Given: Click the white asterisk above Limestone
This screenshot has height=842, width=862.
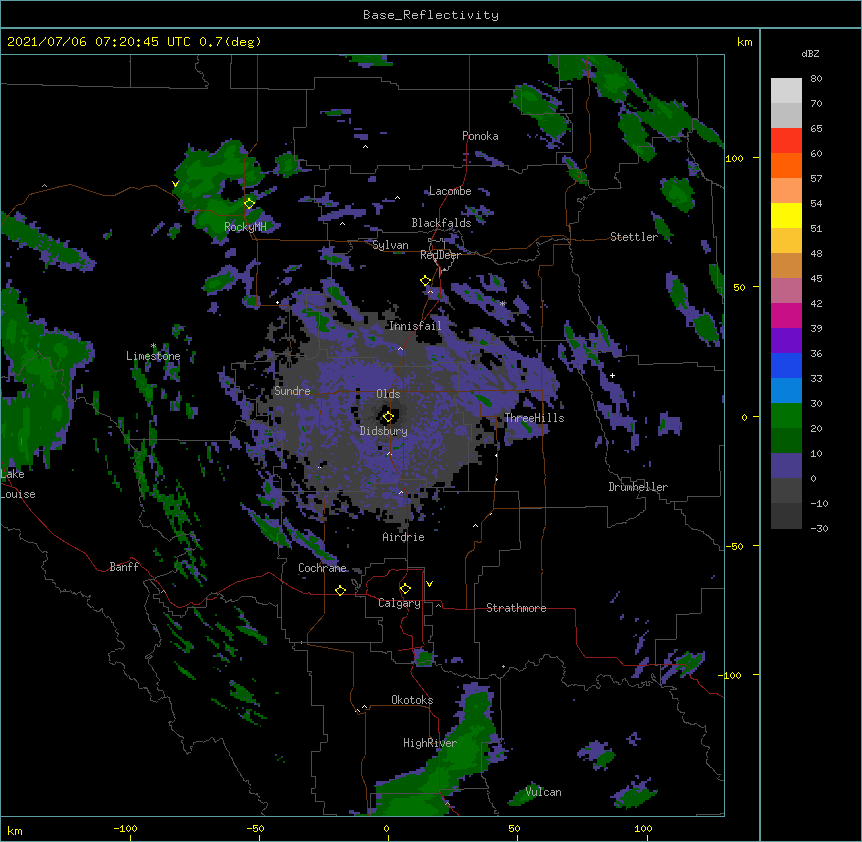Looking at the screenshot, I should 153,346.
